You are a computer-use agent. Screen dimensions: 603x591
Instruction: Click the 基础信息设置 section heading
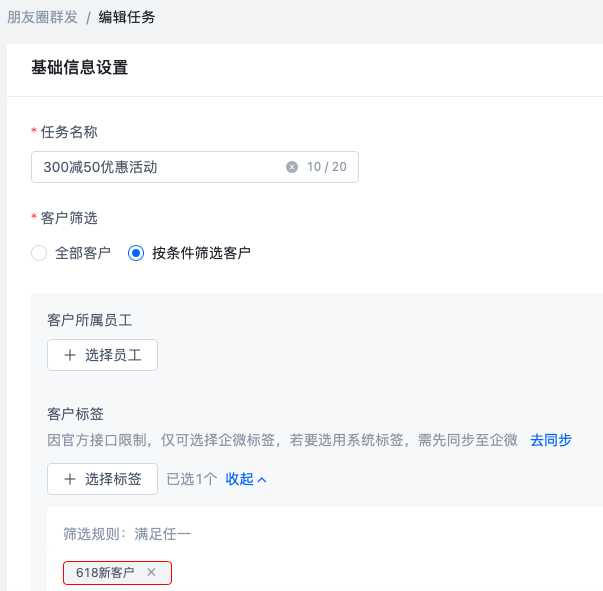click(x=79, y=68)
